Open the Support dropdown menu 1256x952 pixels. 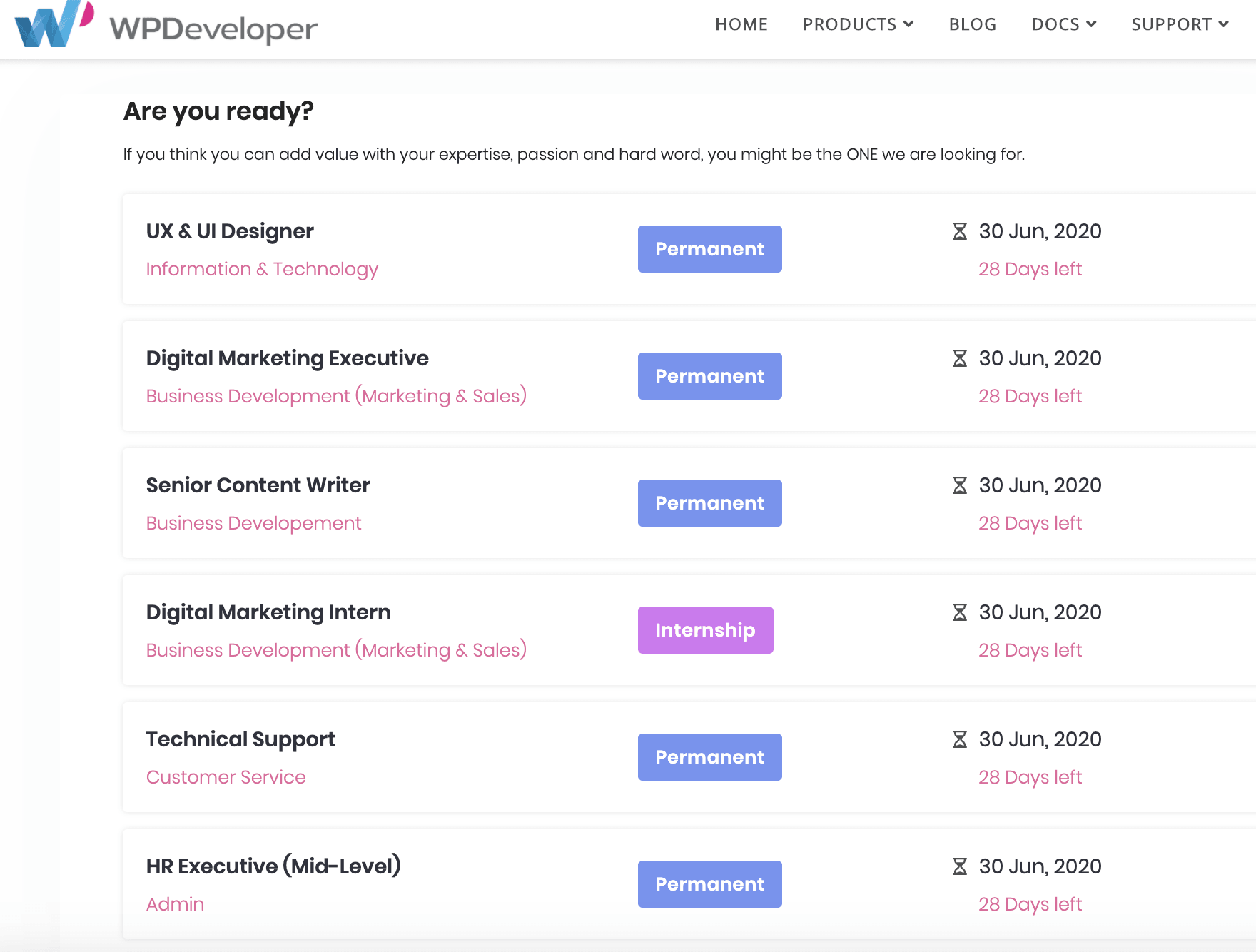click(1179, 24)
